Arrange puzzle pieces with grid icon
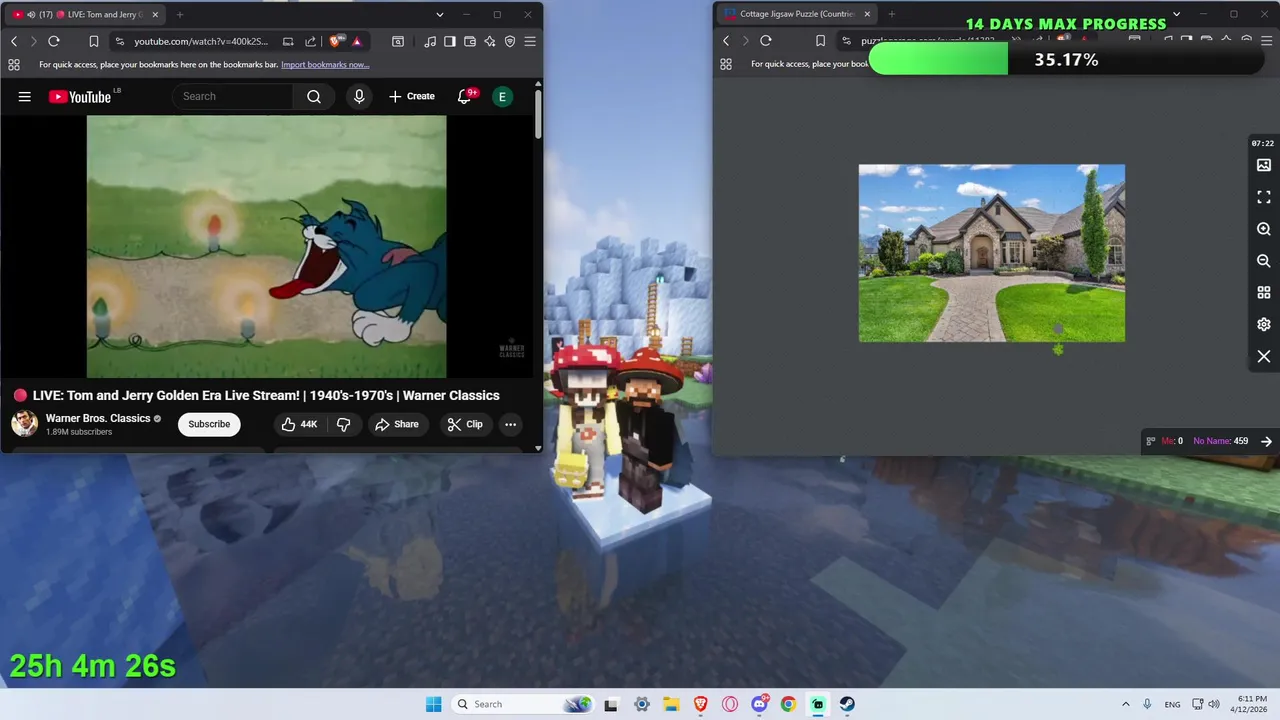Viewport: 1280px width, 720px height. click(1264, 293)
